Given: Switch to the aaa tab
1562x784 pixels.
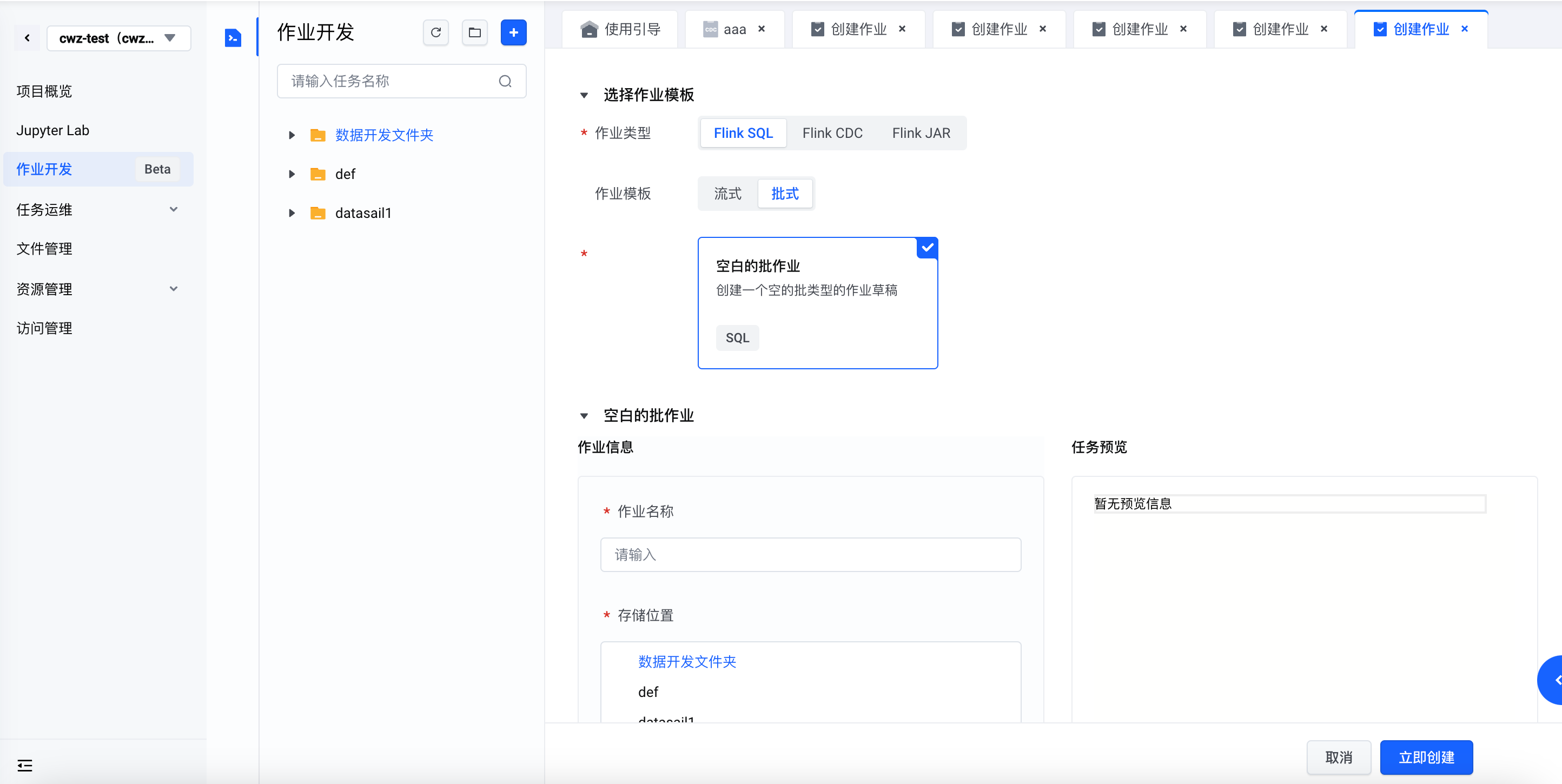Looking at the screenshot, I should tap(734, 29).
